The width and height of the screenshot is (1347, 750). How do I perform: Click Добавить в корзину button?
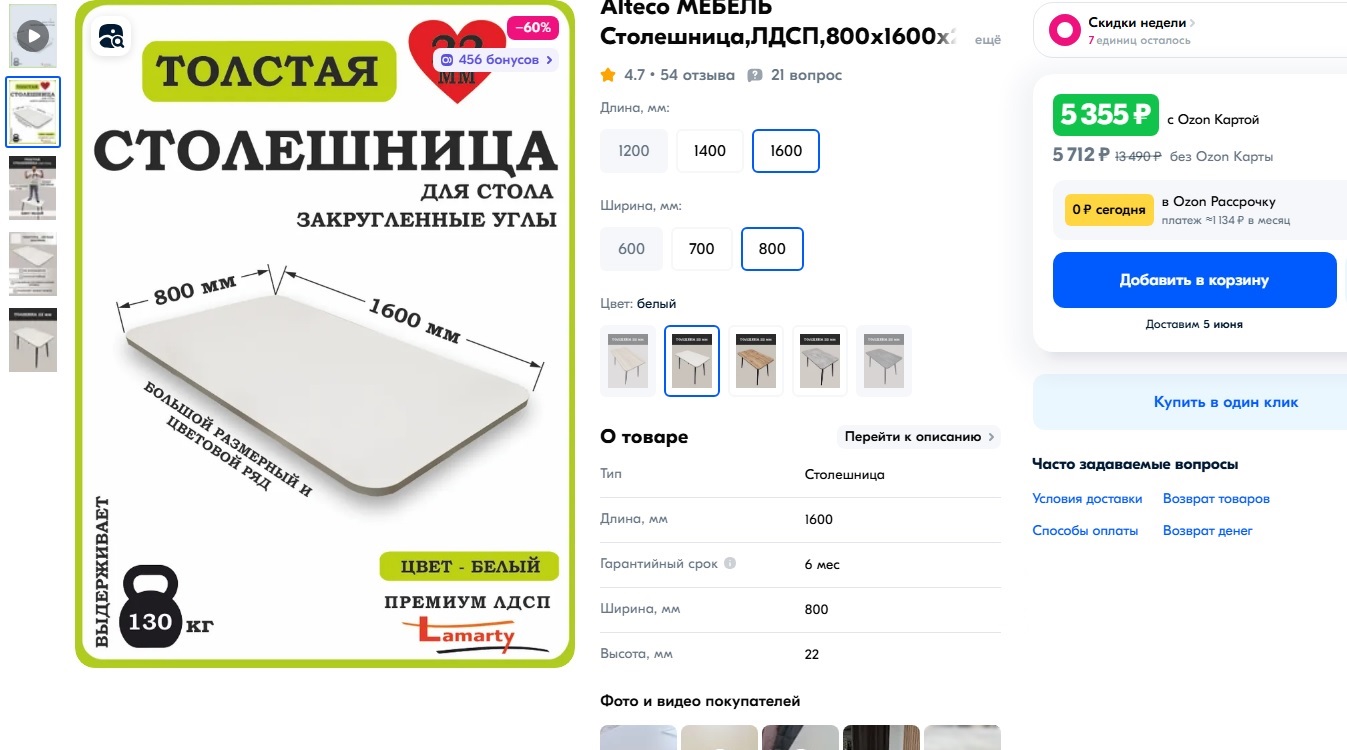[1194, 280]
